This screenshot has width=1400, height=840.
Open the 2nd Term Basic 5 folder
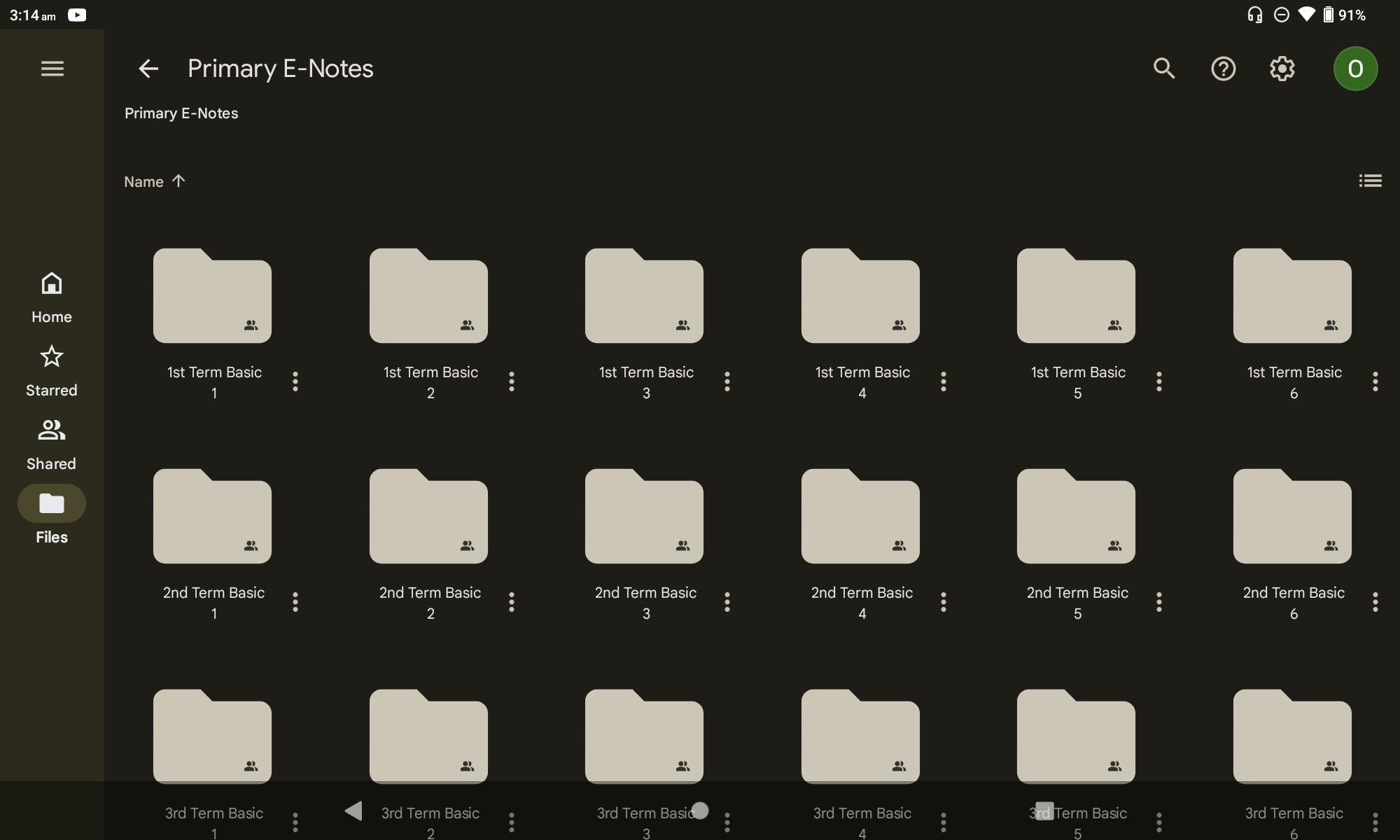pyautogui.click(x=1076, y=517)
